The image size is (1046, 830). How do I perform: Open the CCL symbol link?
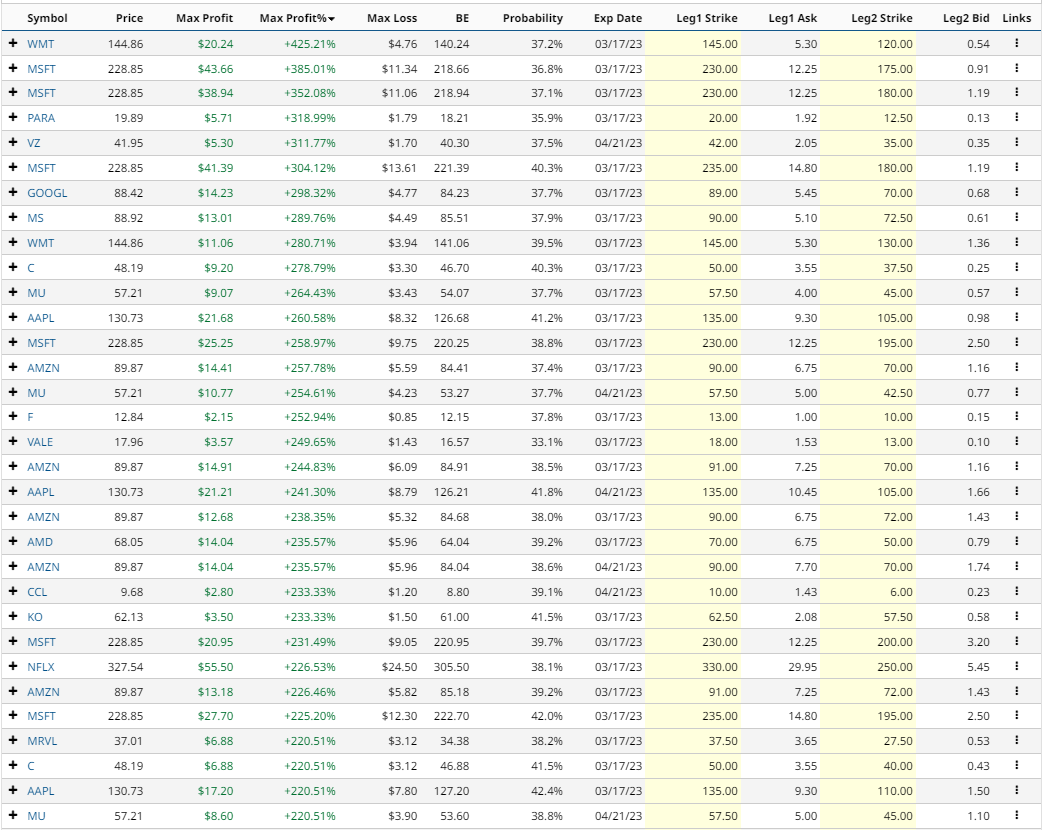click(x=37, y=592)
